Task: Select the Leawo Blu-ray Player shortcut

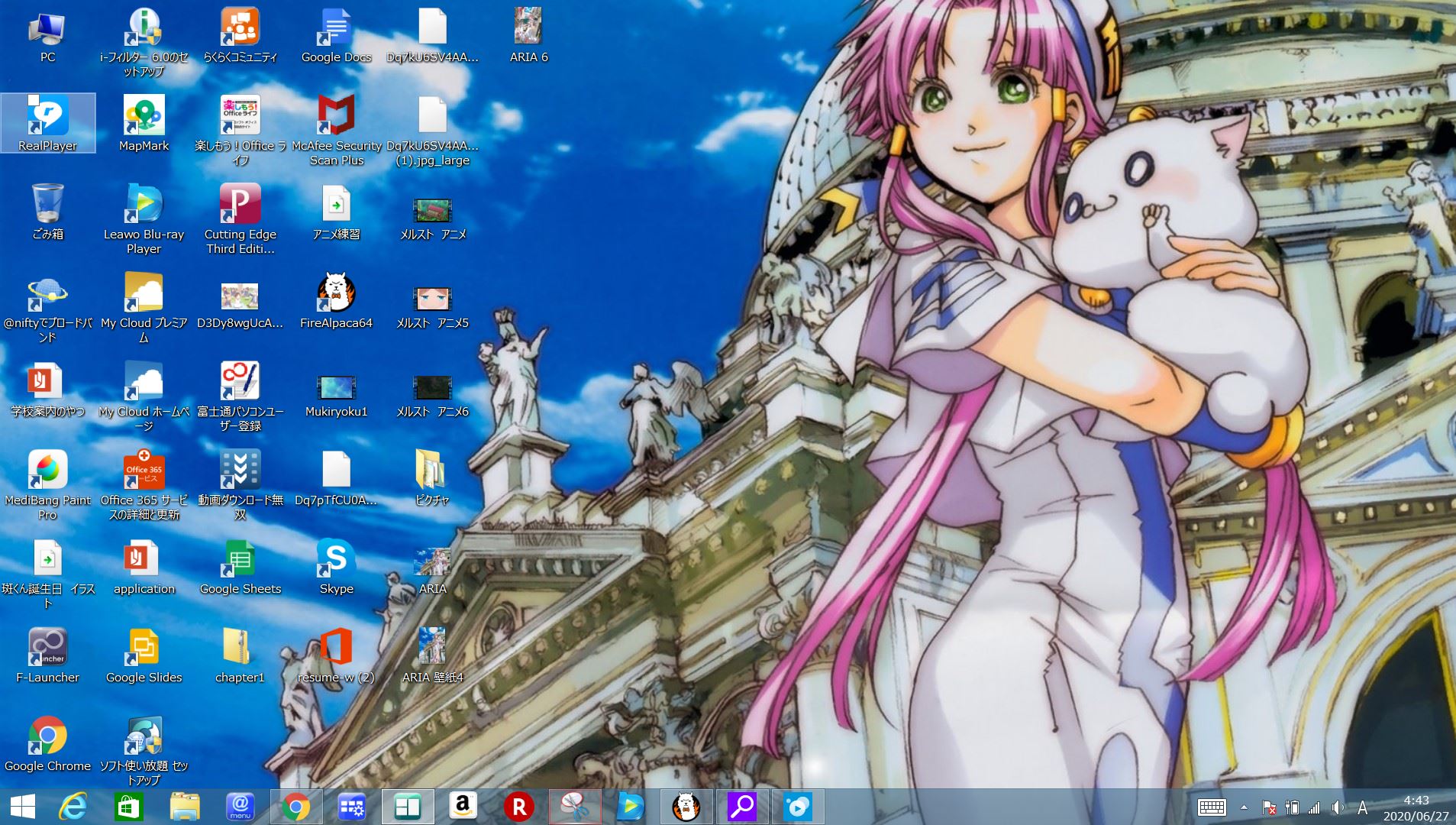Action: pyautogui.click(x=144, y=218)
